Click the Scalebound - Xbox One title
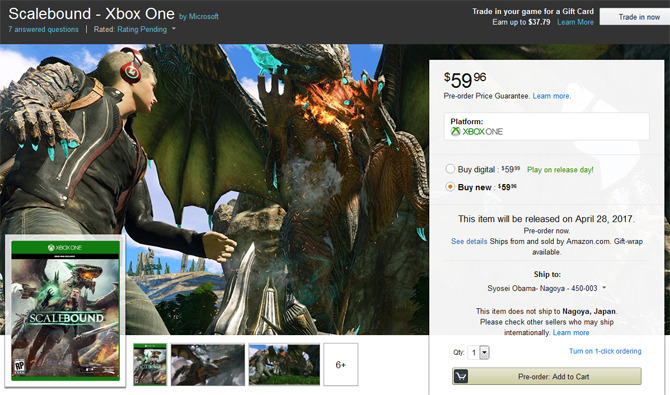Viewport: 670px width, 395px height. pyautogui.click(x=91, y=14)
